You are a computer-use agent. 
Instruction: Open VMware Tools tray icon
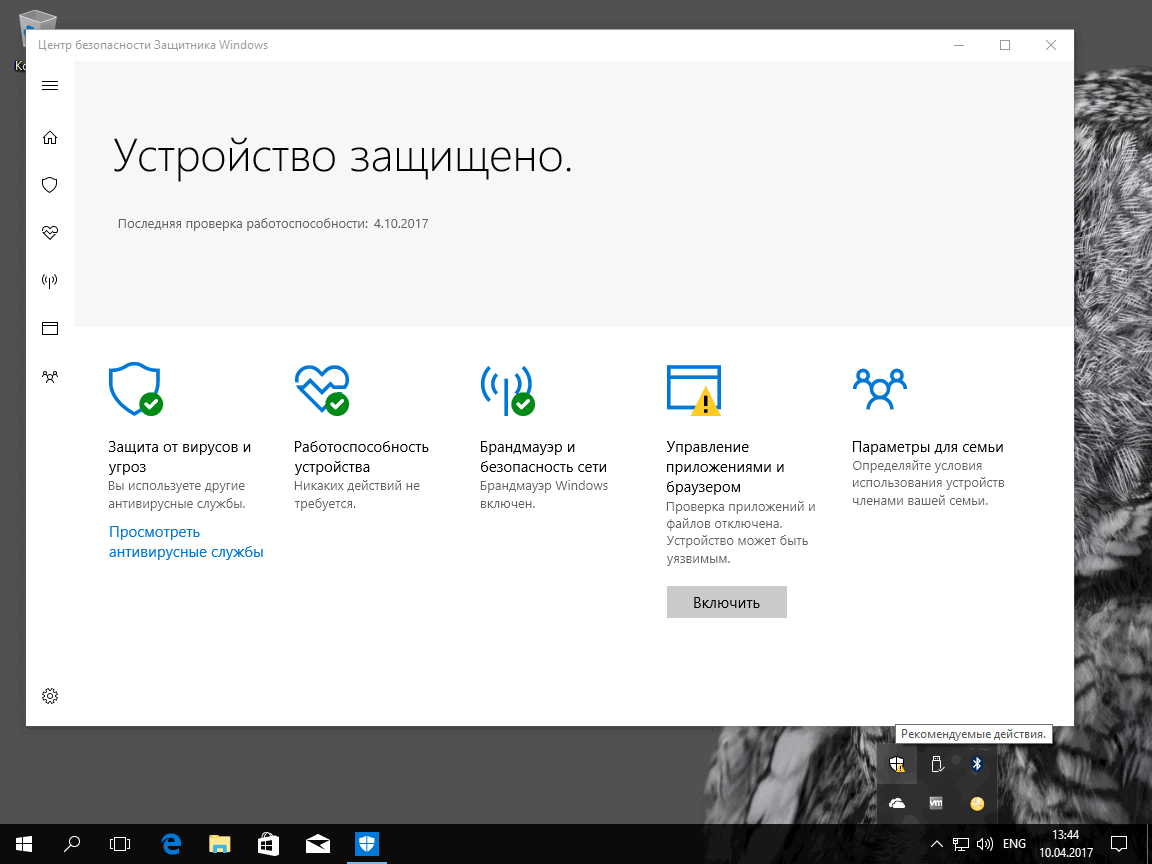pos(935,801)
